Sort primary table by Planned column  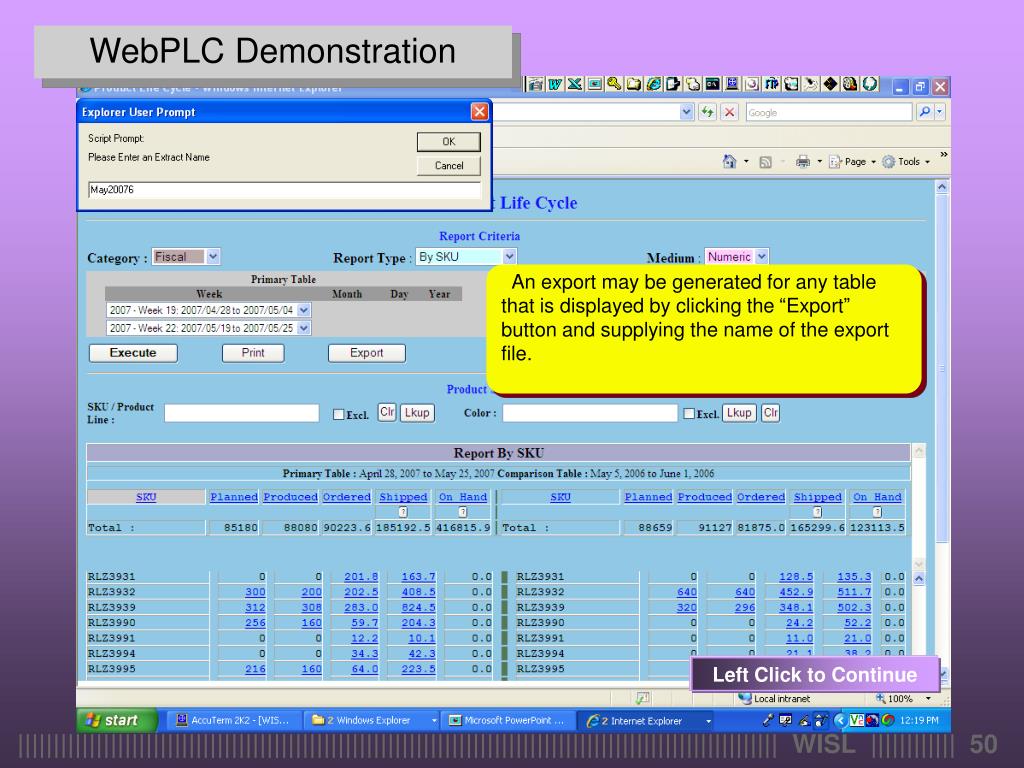234,497
